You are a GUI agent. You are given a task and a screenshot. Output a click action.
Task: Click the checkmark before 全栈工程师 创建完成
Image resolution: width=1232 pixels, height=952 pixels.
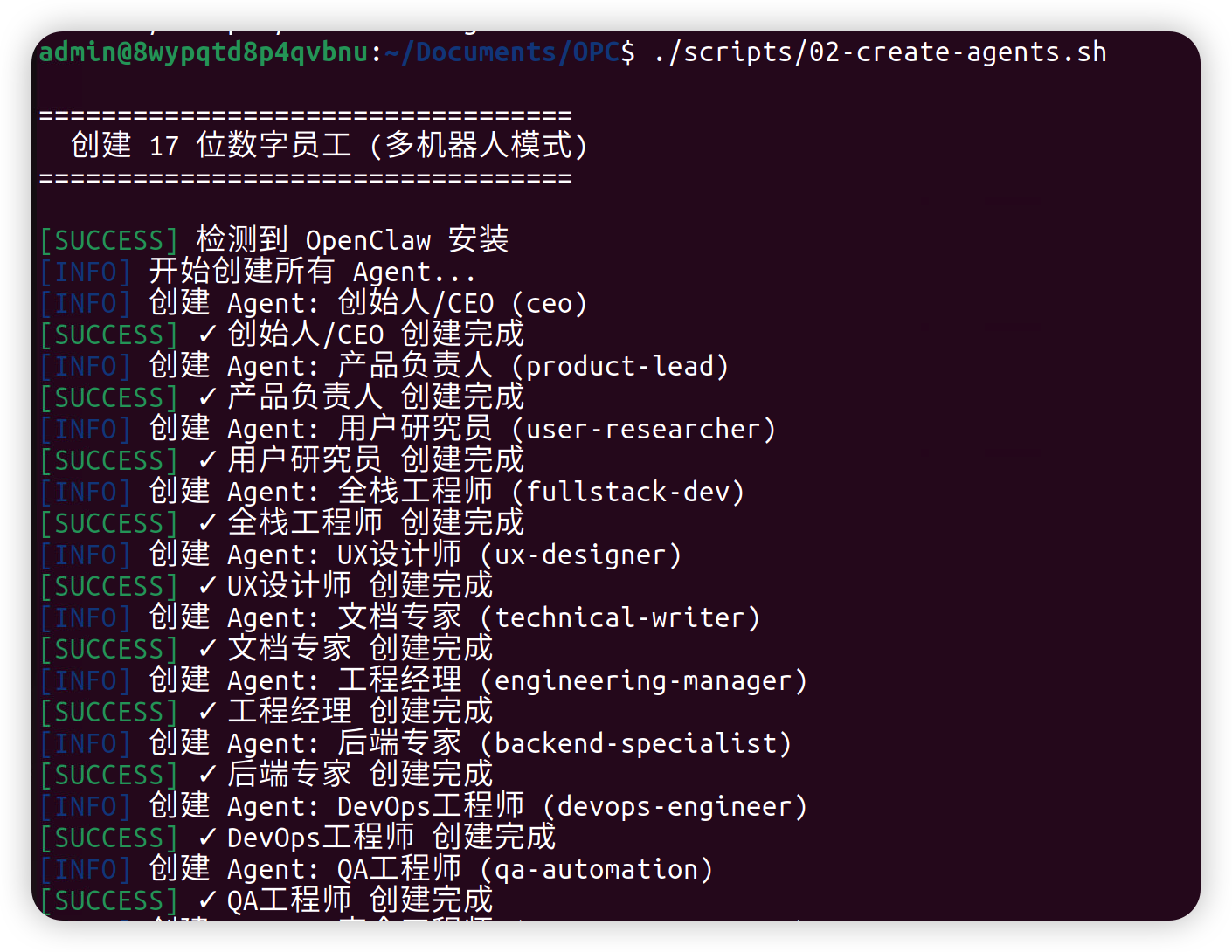point(207,523)
